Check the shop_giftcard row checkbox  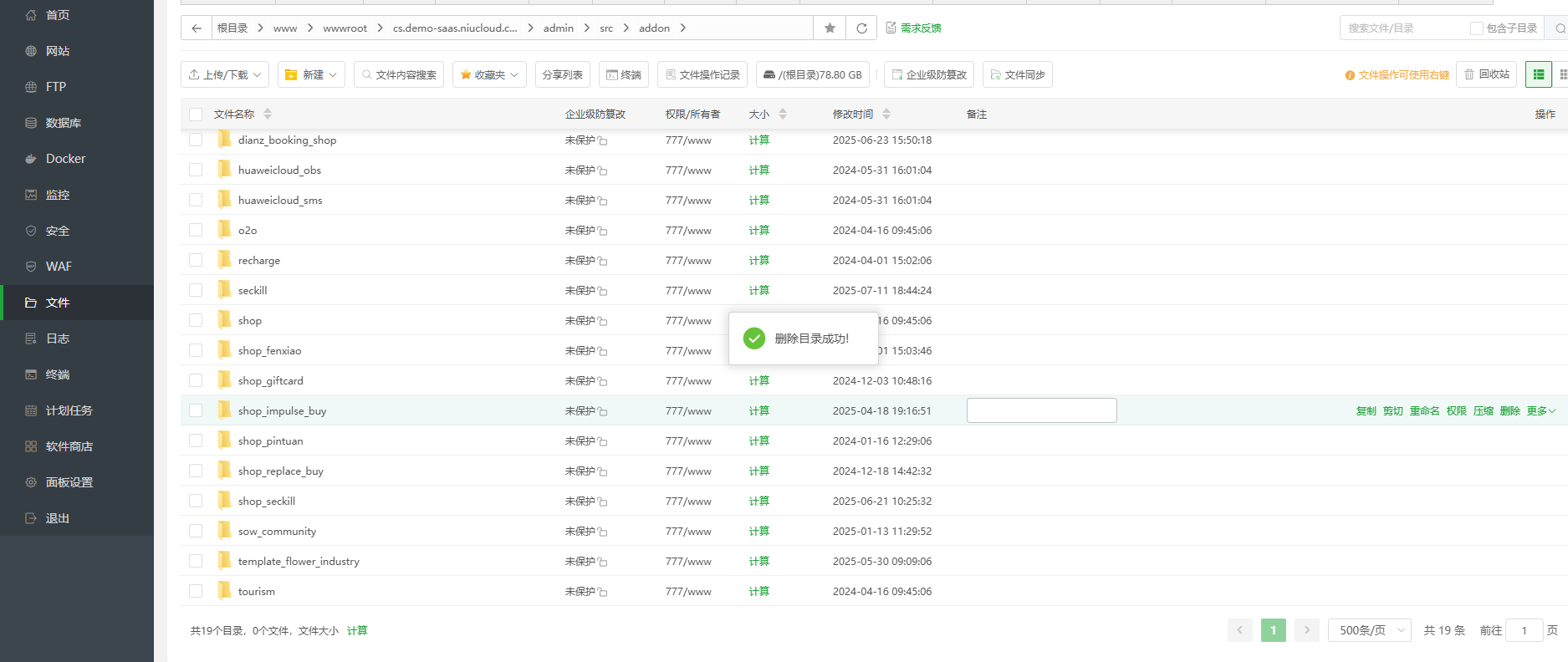[196, 380]
